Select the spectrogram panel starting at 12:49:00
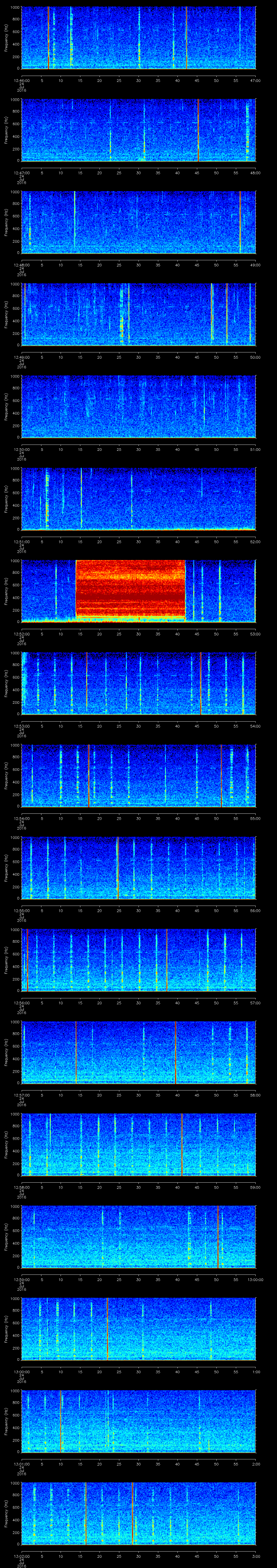Screen dimensions: 277x1568 pyautogui.click(x=139, y=315)
